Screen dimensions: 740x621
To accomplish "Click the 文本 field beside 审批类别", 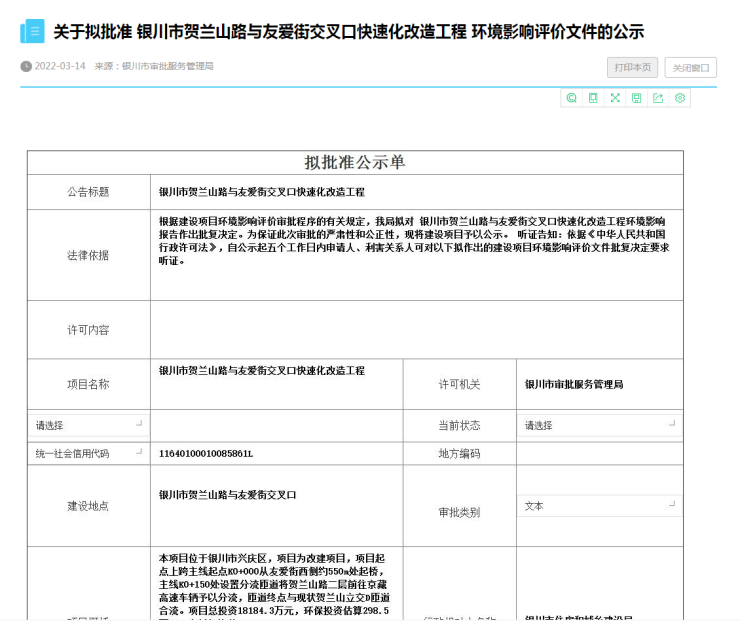I will [x=598, y=506].
